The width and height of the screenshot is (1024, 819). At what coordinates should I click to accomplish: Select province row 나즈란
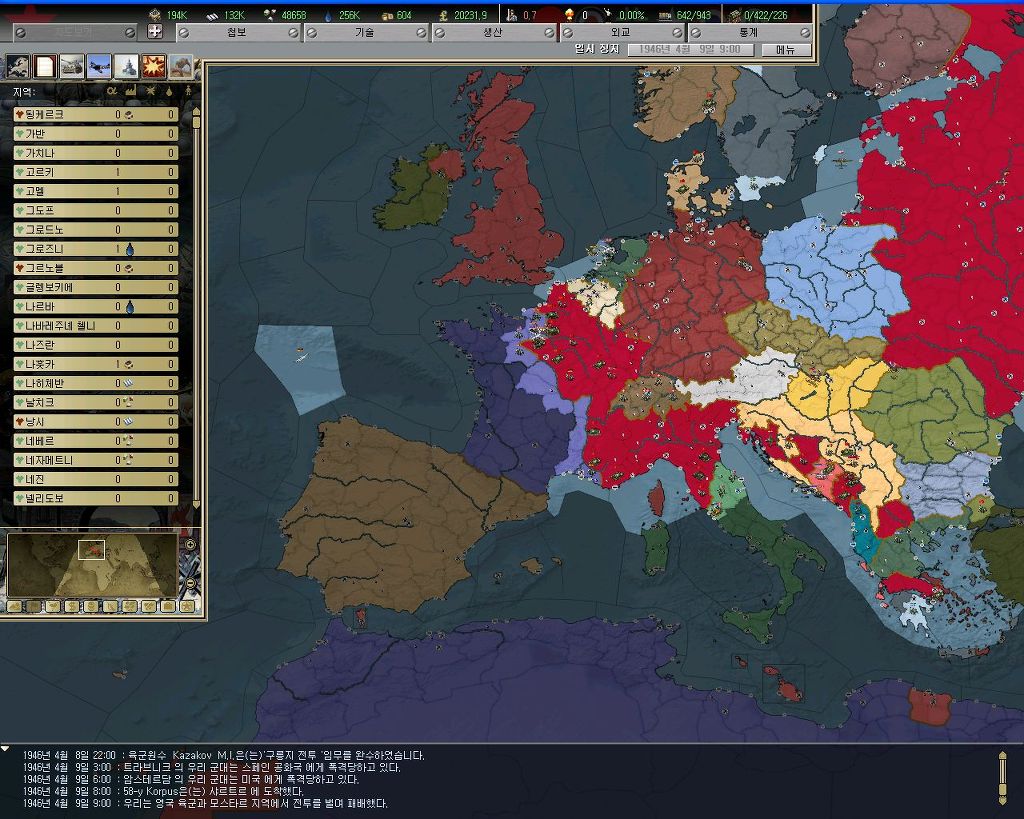(x=96, y=345)
